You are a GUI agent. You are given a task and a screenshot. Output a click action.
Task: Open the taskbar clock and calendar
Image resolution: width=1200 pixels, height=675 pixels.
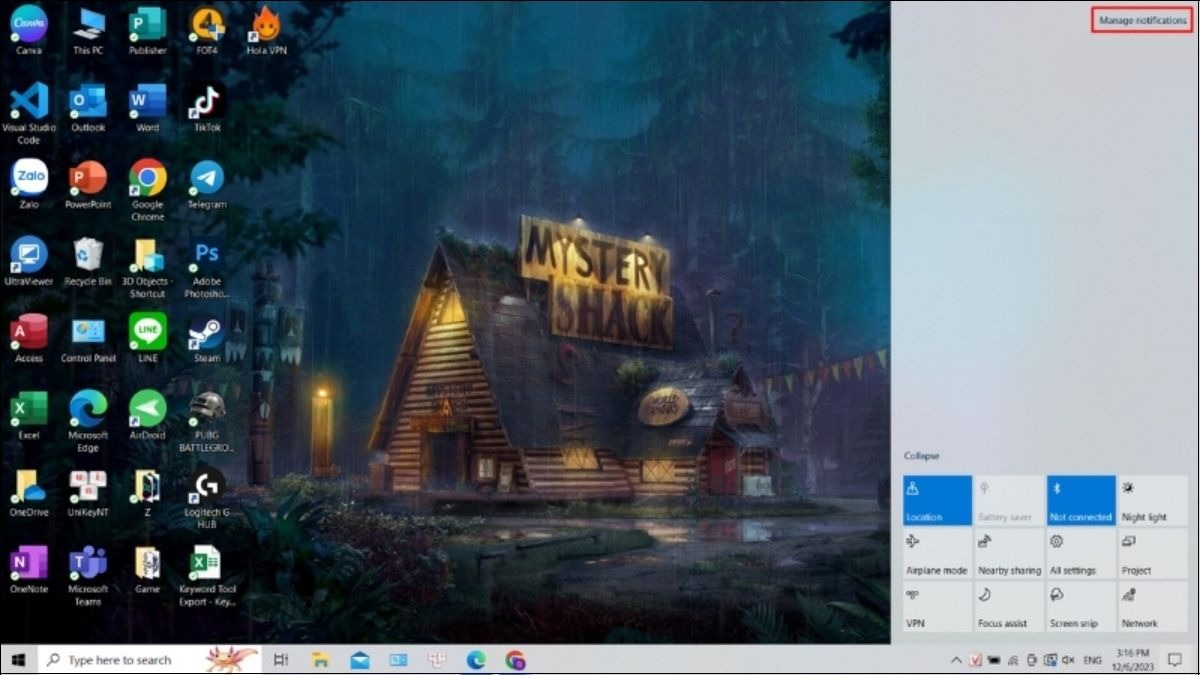point(1133,660)
